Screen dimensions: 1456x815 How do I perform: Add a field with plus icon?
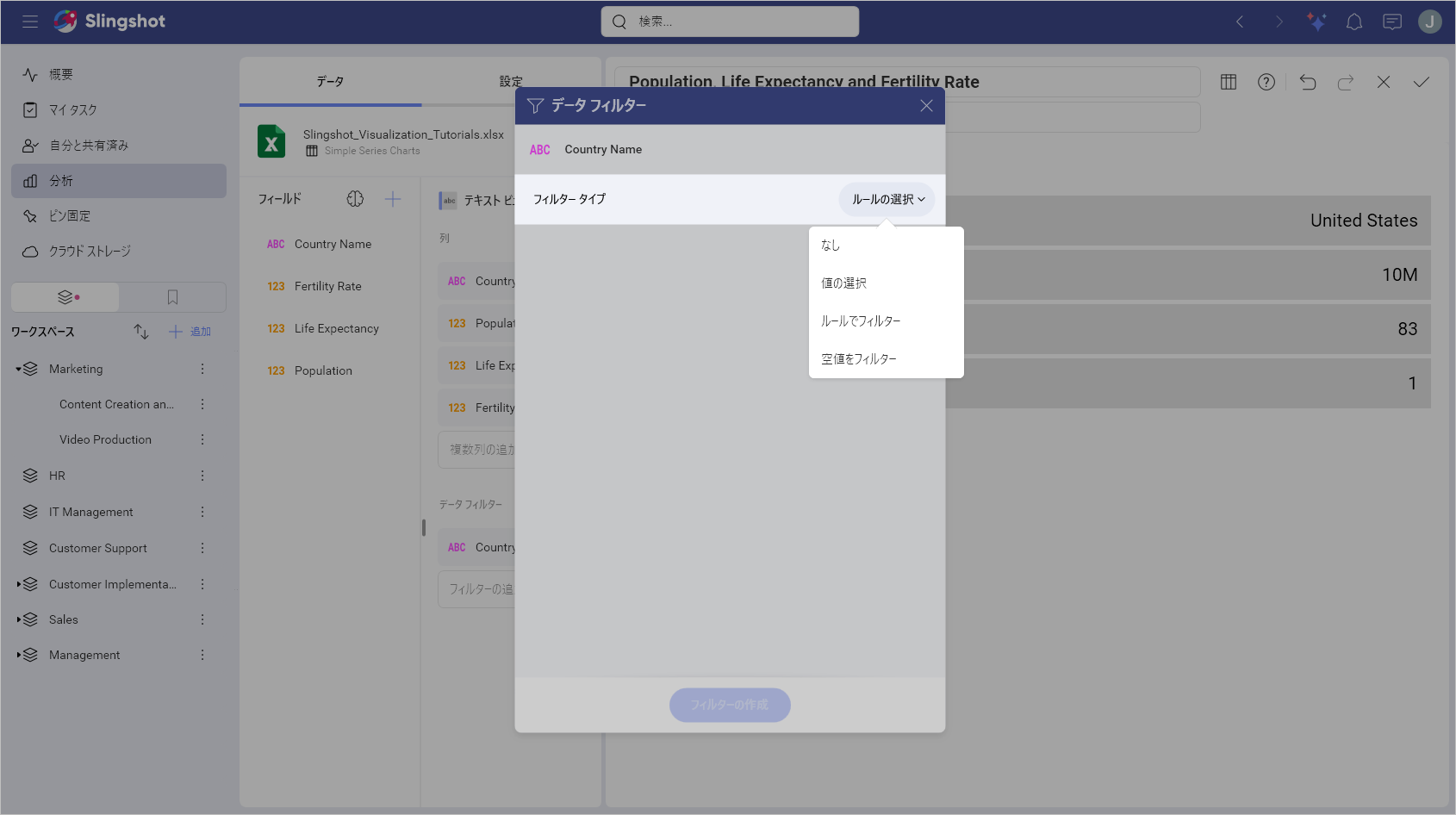(x=393, y=199)
